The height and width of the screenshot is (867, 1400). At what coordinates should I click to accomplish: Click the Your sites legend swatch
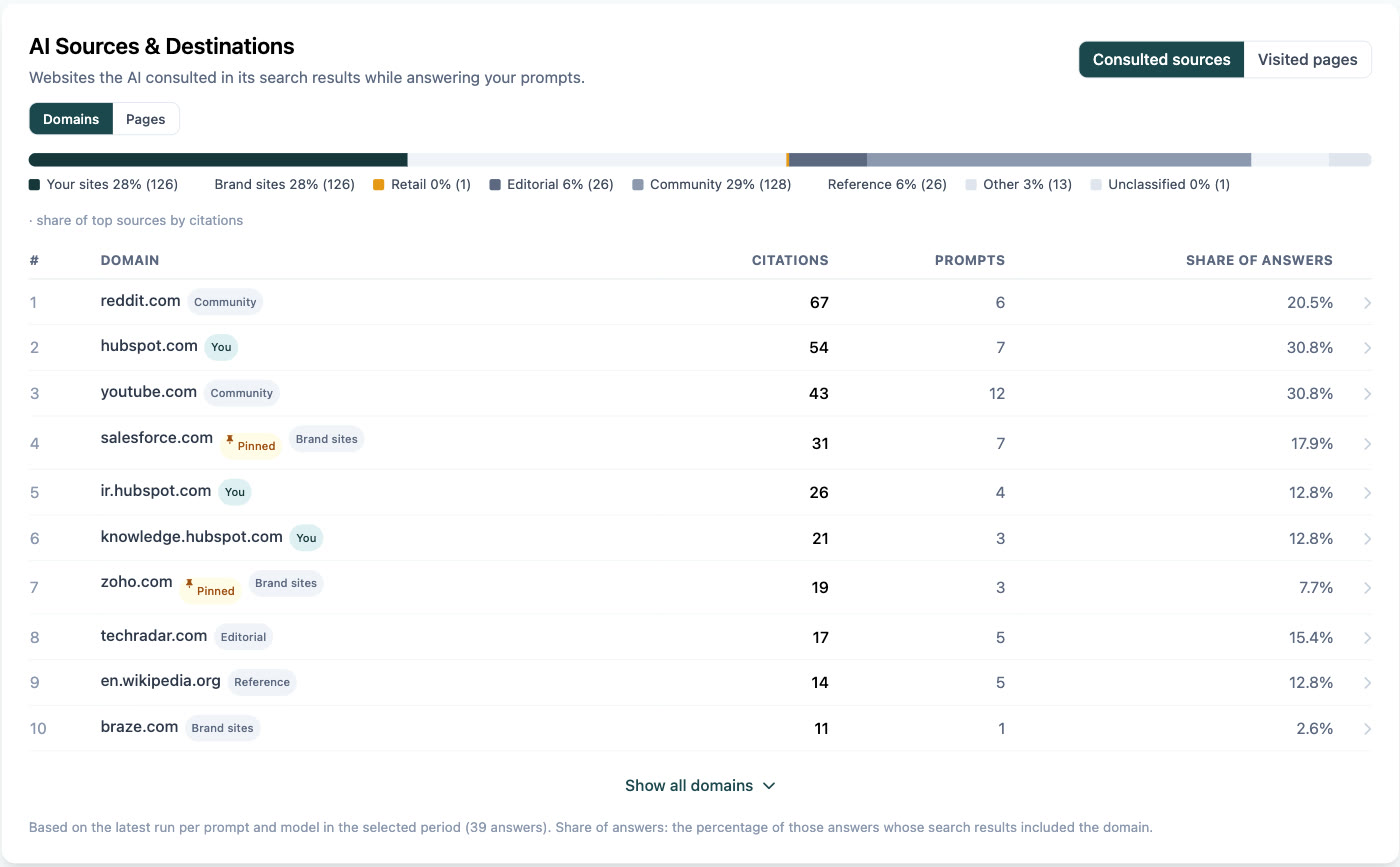coord(34,185)
